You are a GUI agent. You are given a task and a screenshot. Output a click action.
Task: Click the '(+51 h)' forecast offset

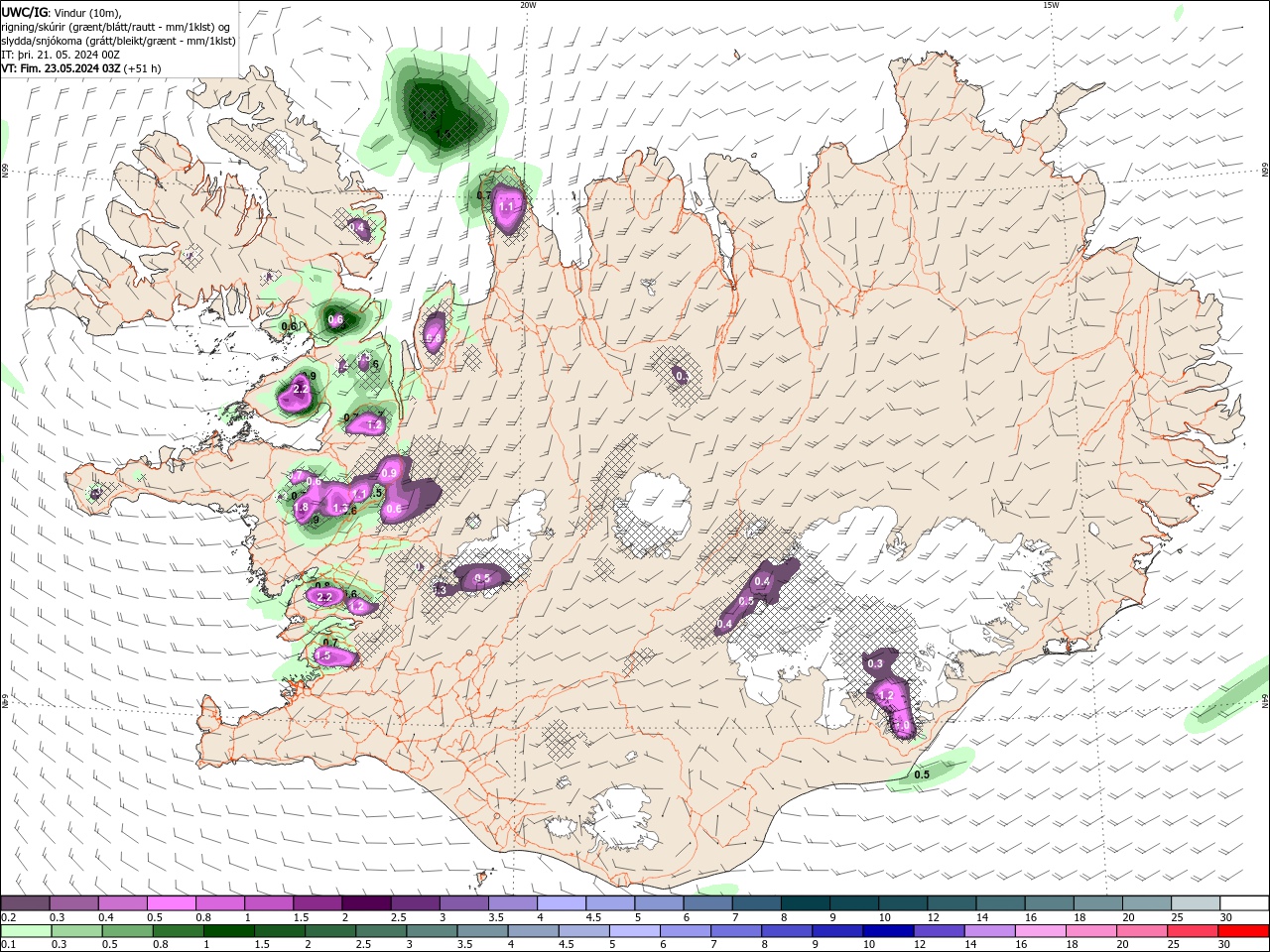coord(143,68)
